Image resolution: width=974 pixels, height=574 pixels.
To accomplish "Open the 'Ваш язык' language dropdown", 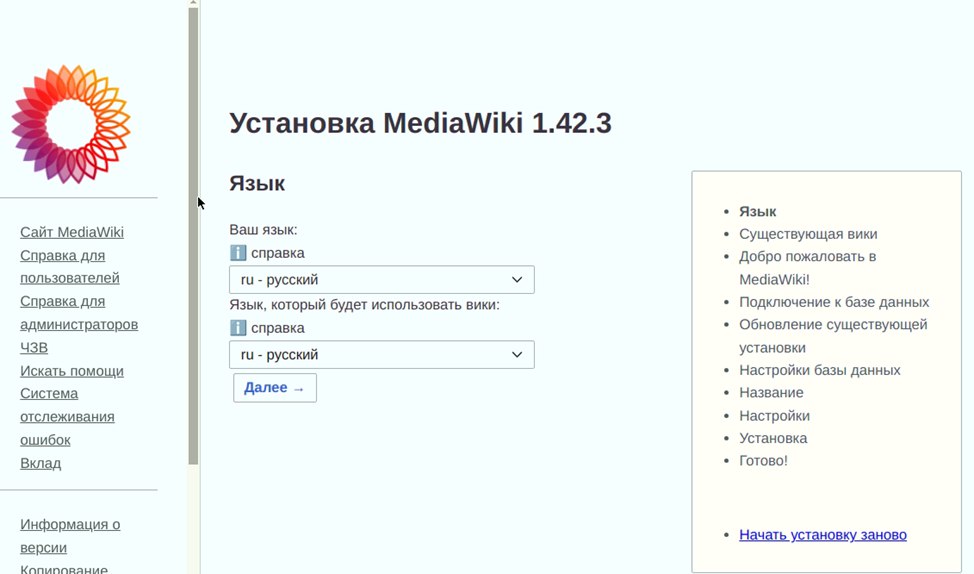I will [381, 280].
